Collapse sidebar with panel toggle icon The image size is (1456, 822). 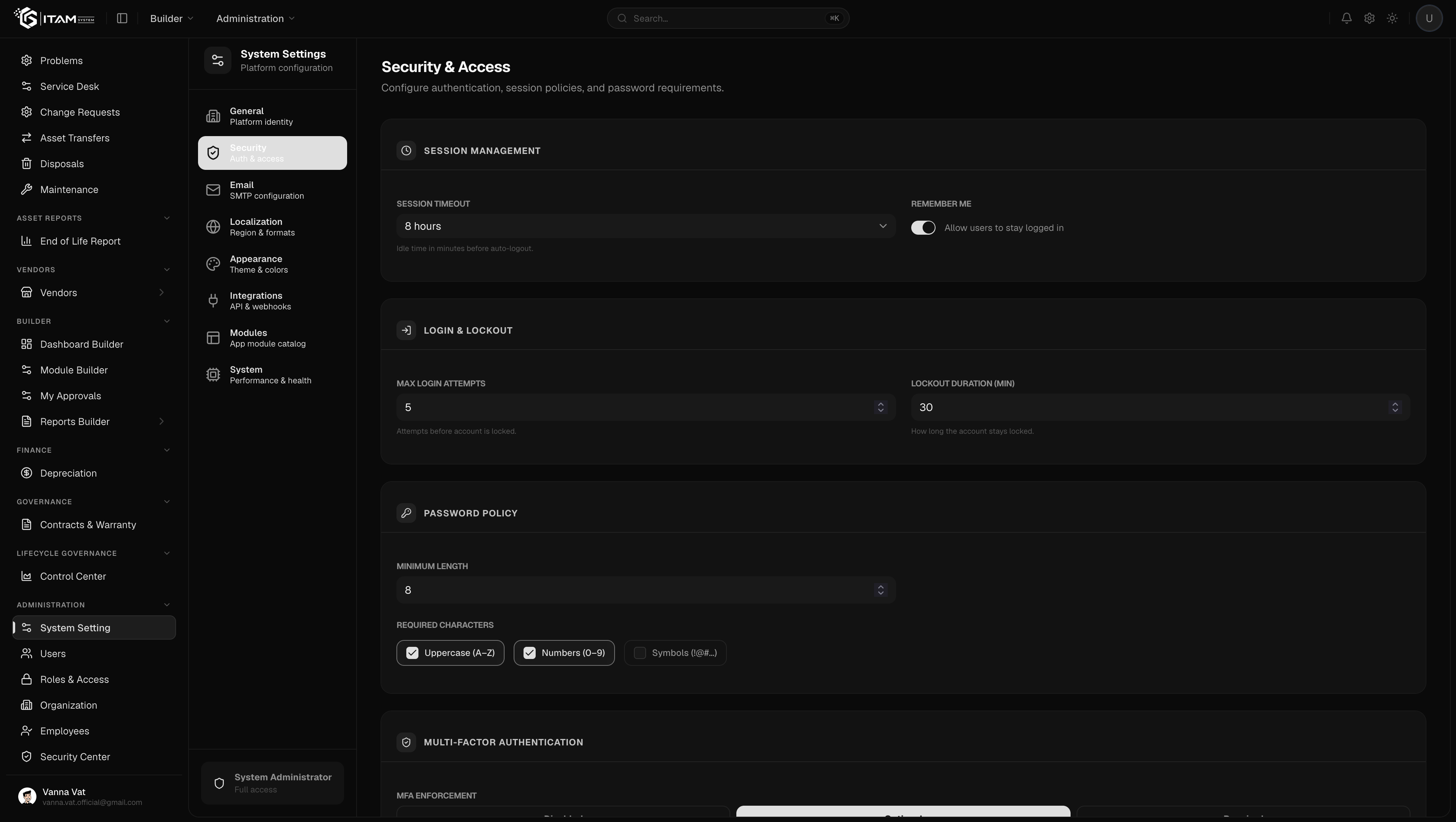[x=122, y=18]
